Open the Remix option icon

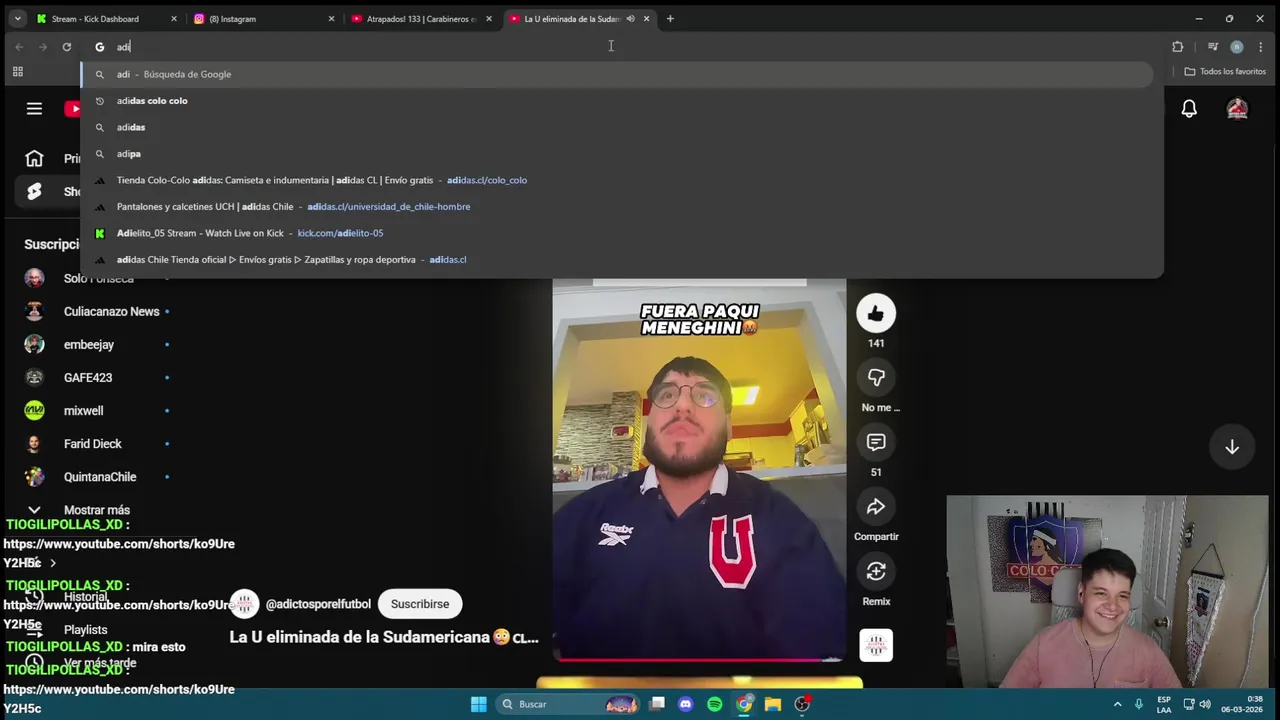[876, 572]
